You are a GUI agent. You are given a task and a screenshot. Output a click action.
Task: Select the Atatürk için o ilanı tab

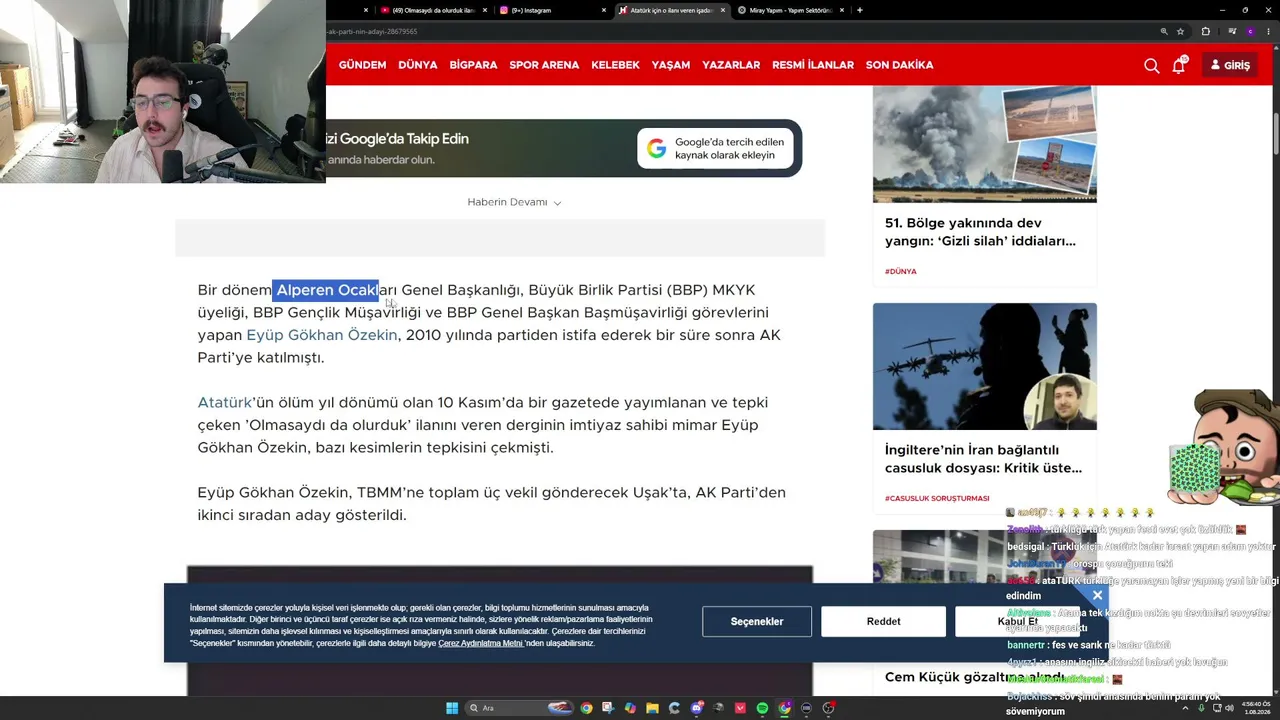tap(670, 10)
